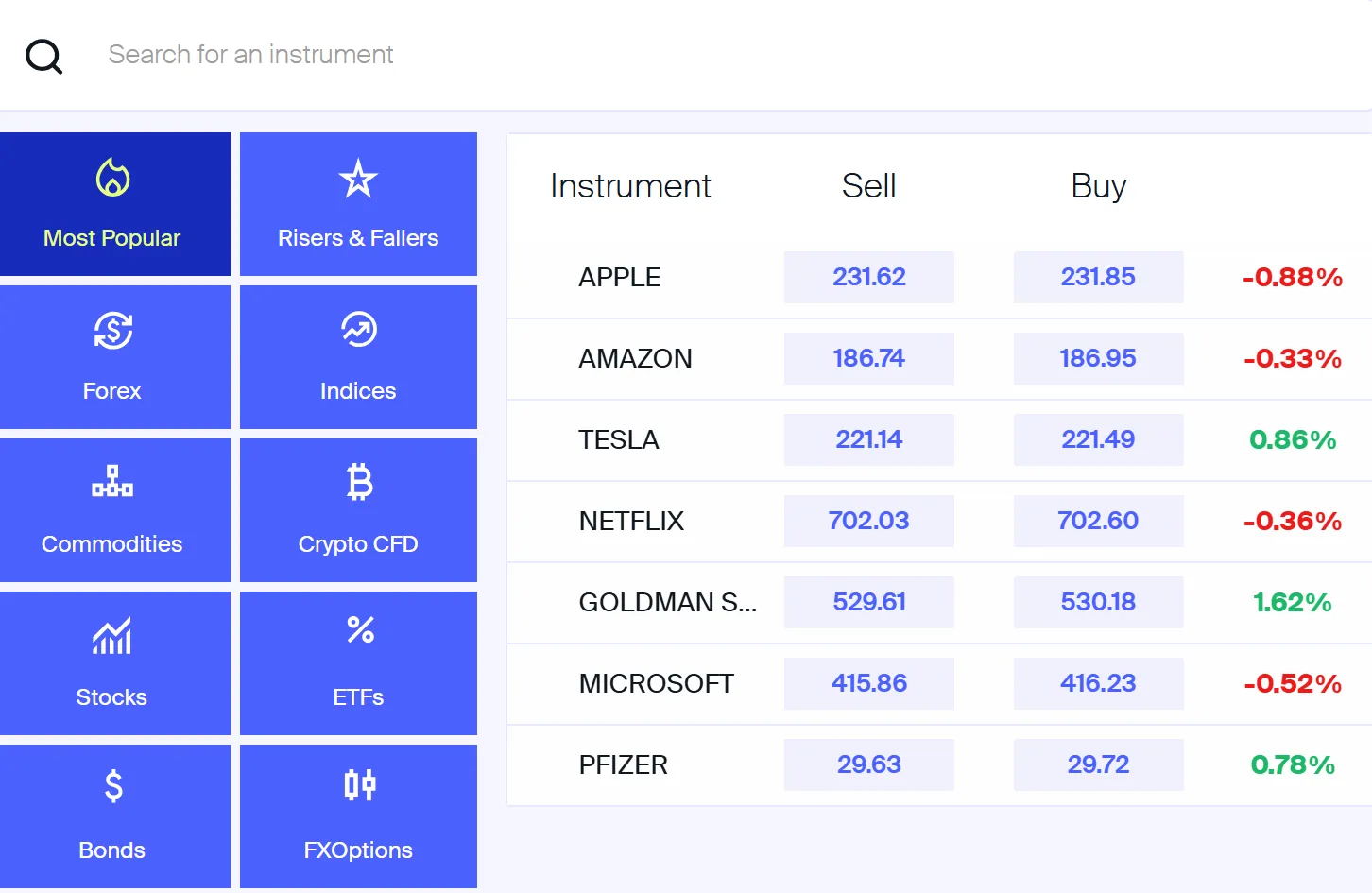Click TESLA's 0.86% change value

(x=1293, y=440)
